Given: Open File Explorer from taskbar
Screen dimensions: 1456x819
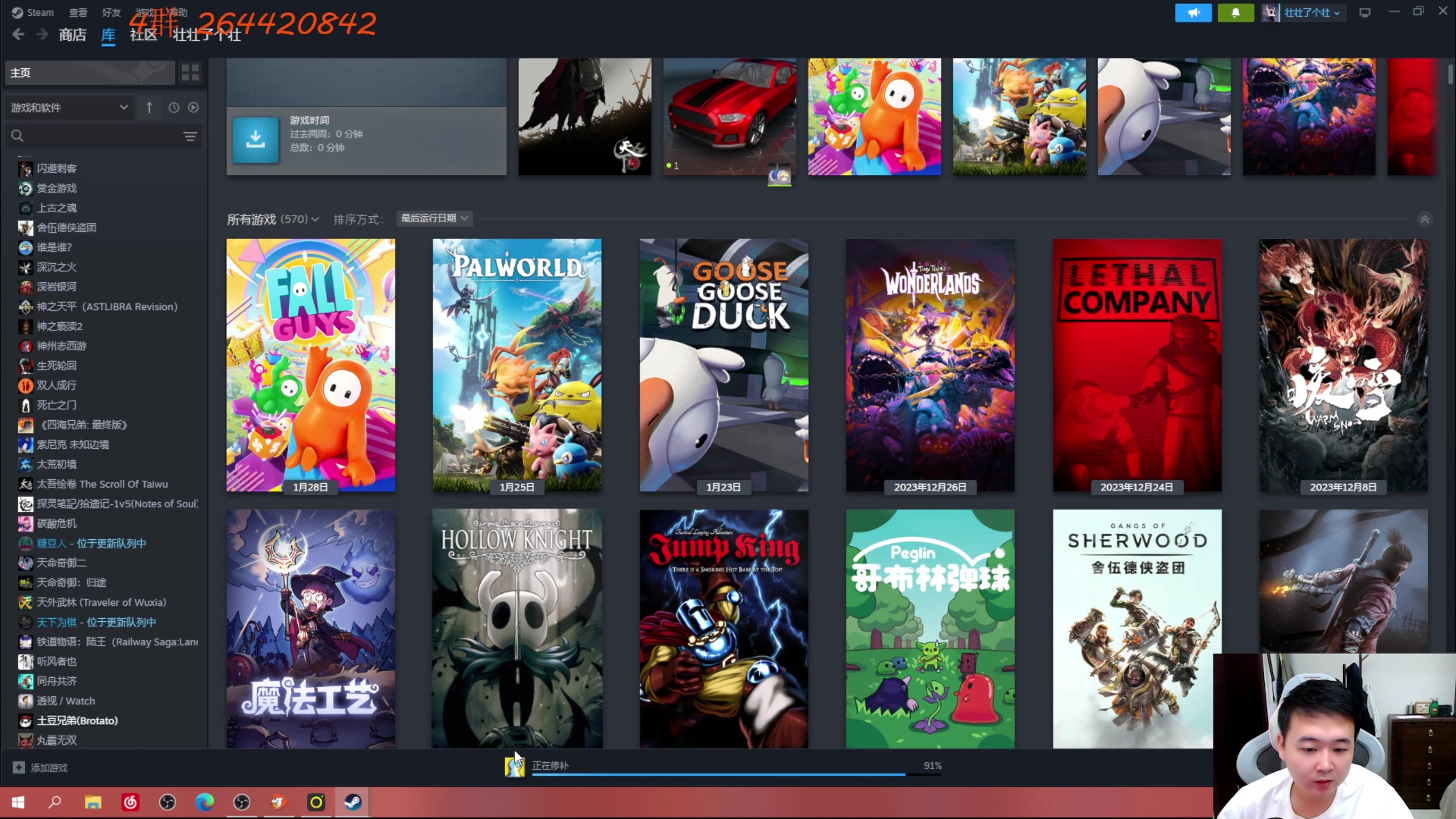Looking at the screenshot, I should [93, 802].
